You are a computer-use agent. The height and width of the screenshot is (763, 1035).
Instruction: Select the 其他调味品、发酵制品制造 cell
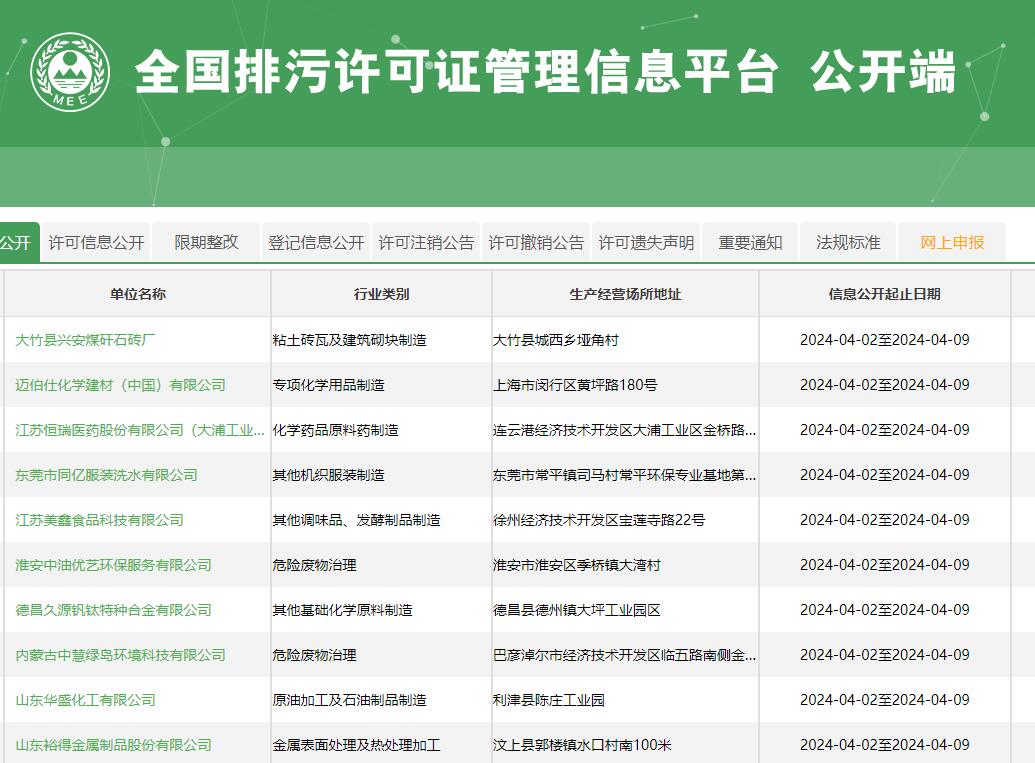point(356,520)
